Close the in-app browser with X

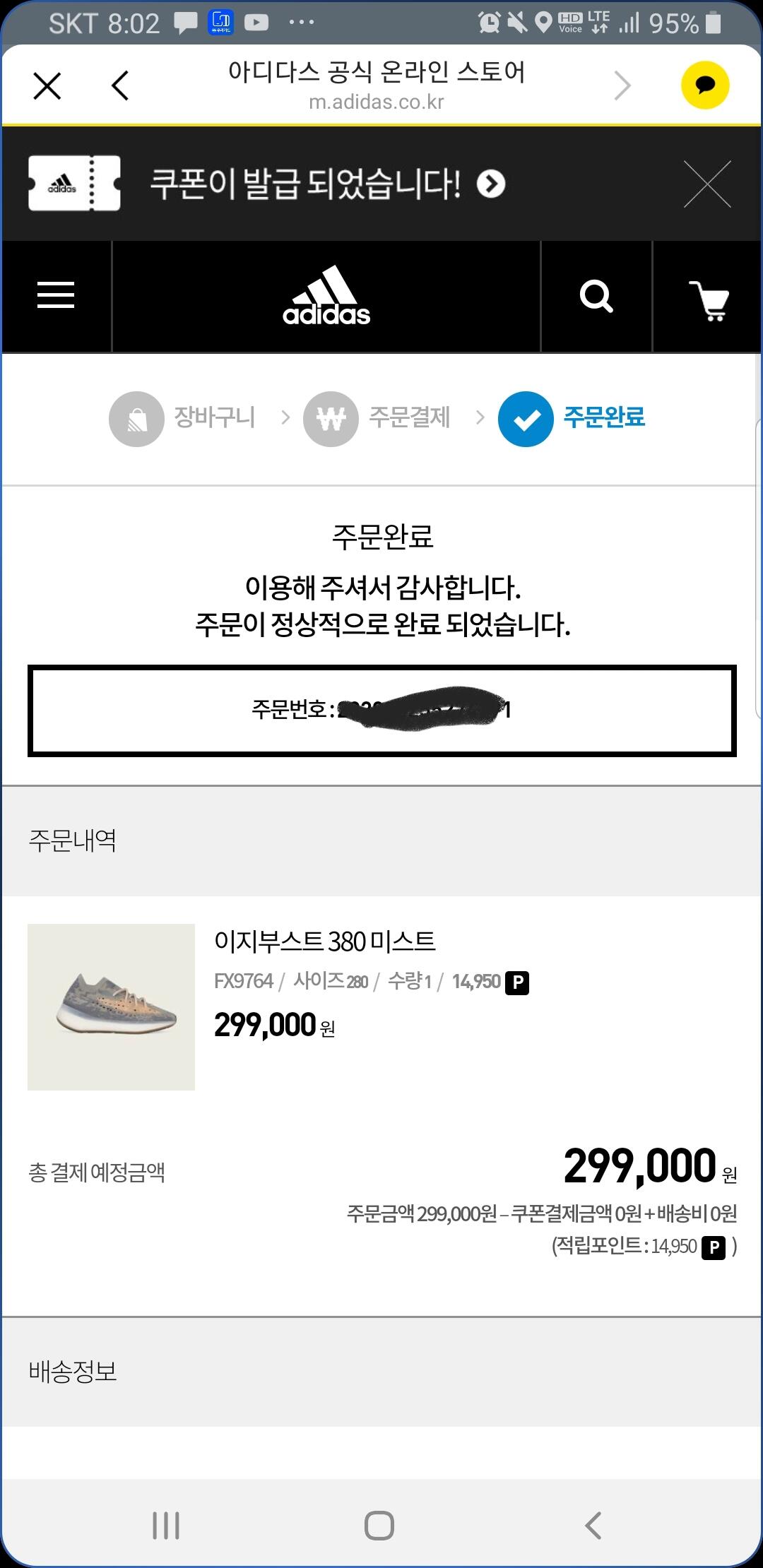[x=47, y=86]
